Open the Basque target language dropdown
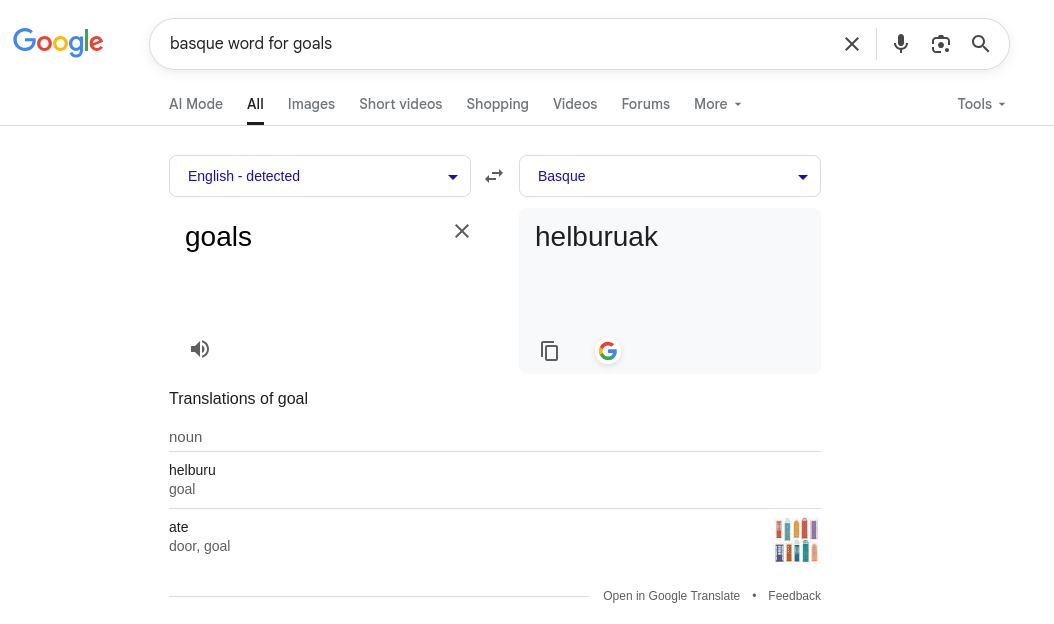The image size is (1054, 624). pyautogui.click(x=670, y=176)
